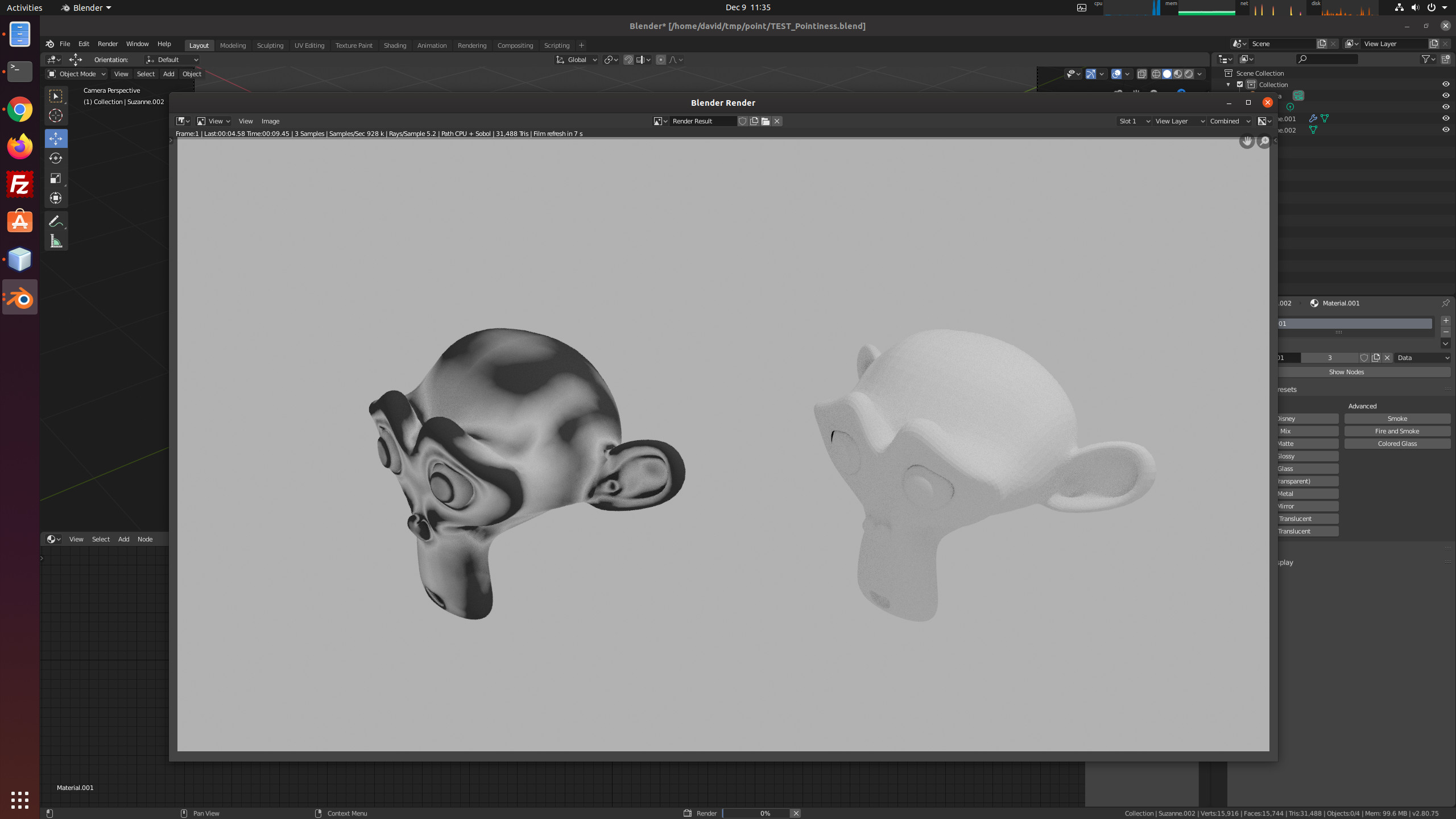The width and height of the screenshot is (1456, 819).
Task: Switch to the Shading workspace tab
Action: click(x=395, y=45)
